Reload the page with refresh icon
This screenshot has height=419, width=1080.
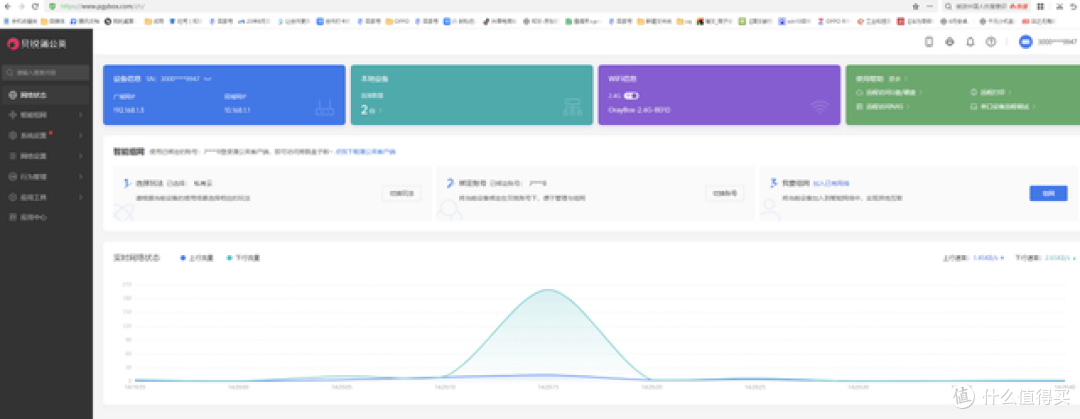pyautogui.click(x=35, y=6)
